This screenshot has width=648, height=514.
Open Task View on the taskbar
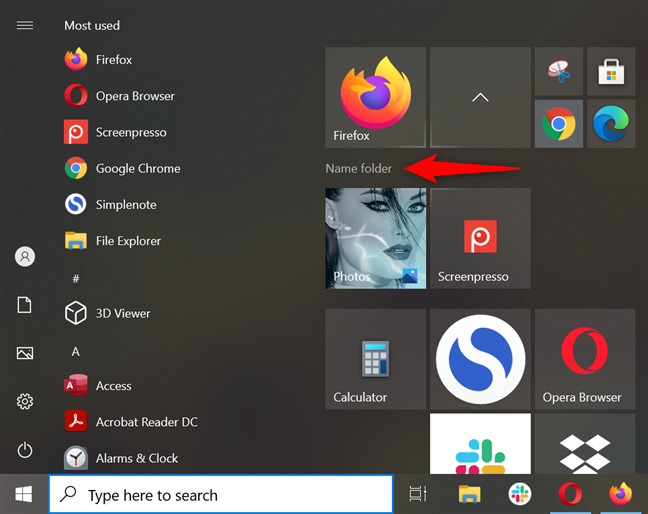(x=417, y=494)
